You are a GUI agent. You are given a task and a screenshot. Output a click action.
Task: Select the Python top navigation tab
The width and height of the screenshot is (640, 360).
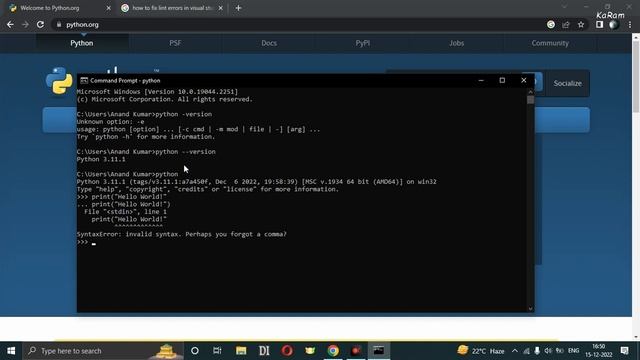click(x=82, y=43)
